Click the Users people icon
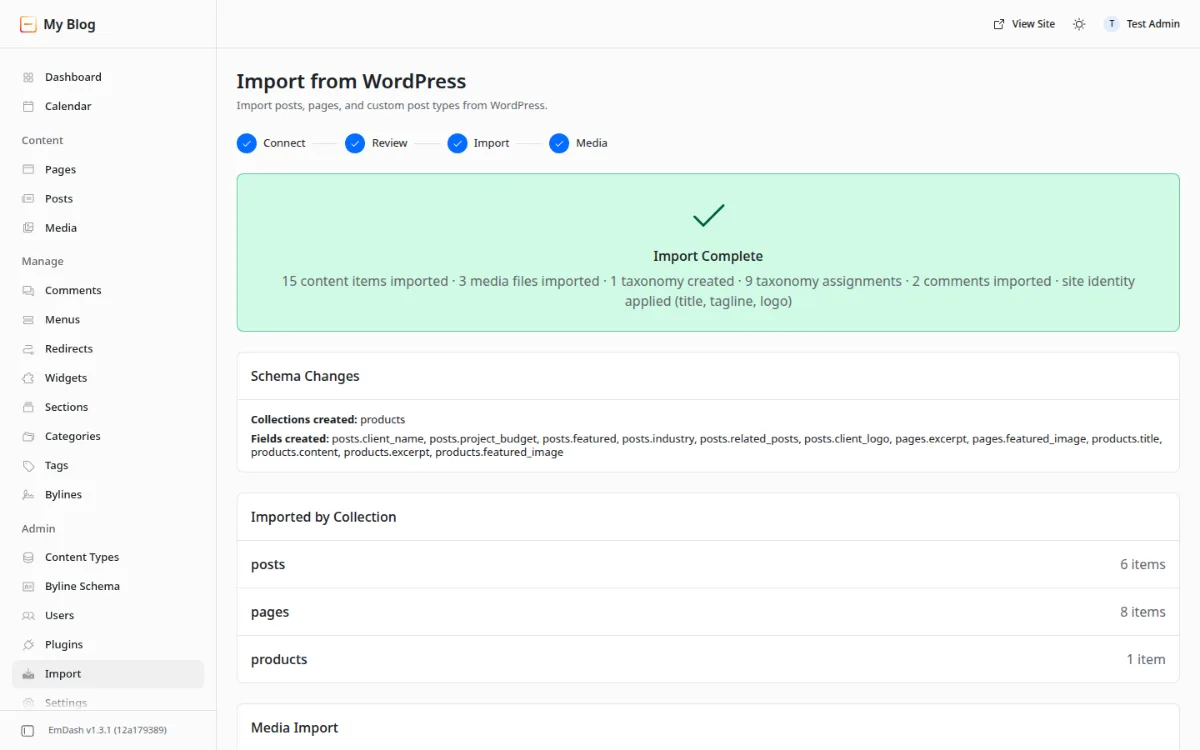This screenshot has height=750, width=1200. point(28,615)
